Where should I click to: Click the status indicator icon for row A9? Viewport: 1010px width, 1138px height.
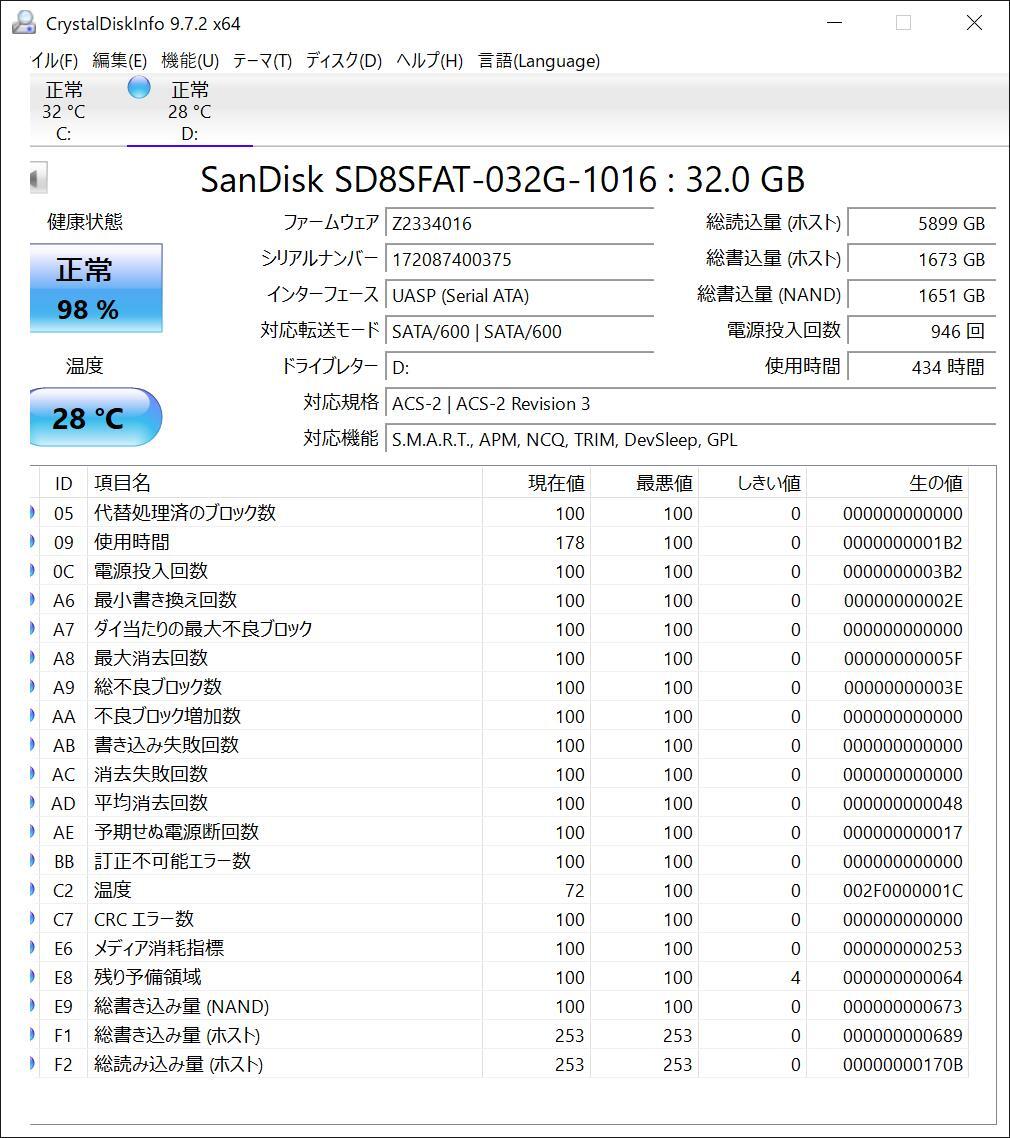tap(34, 687)
